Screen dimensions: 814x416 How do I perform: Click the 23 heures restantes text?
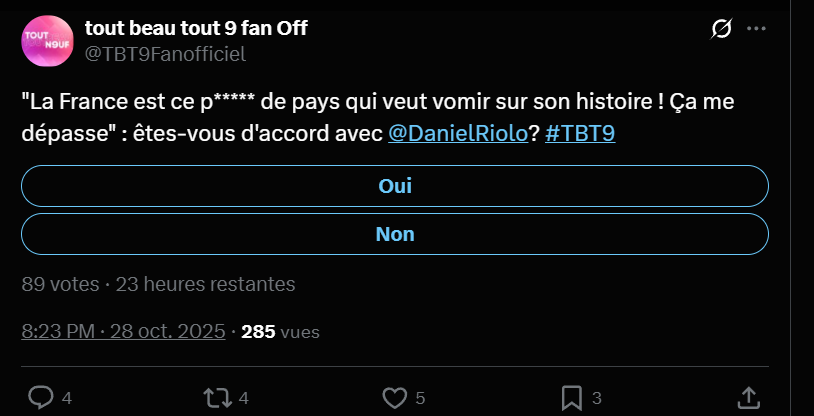(x=205, y=284)
